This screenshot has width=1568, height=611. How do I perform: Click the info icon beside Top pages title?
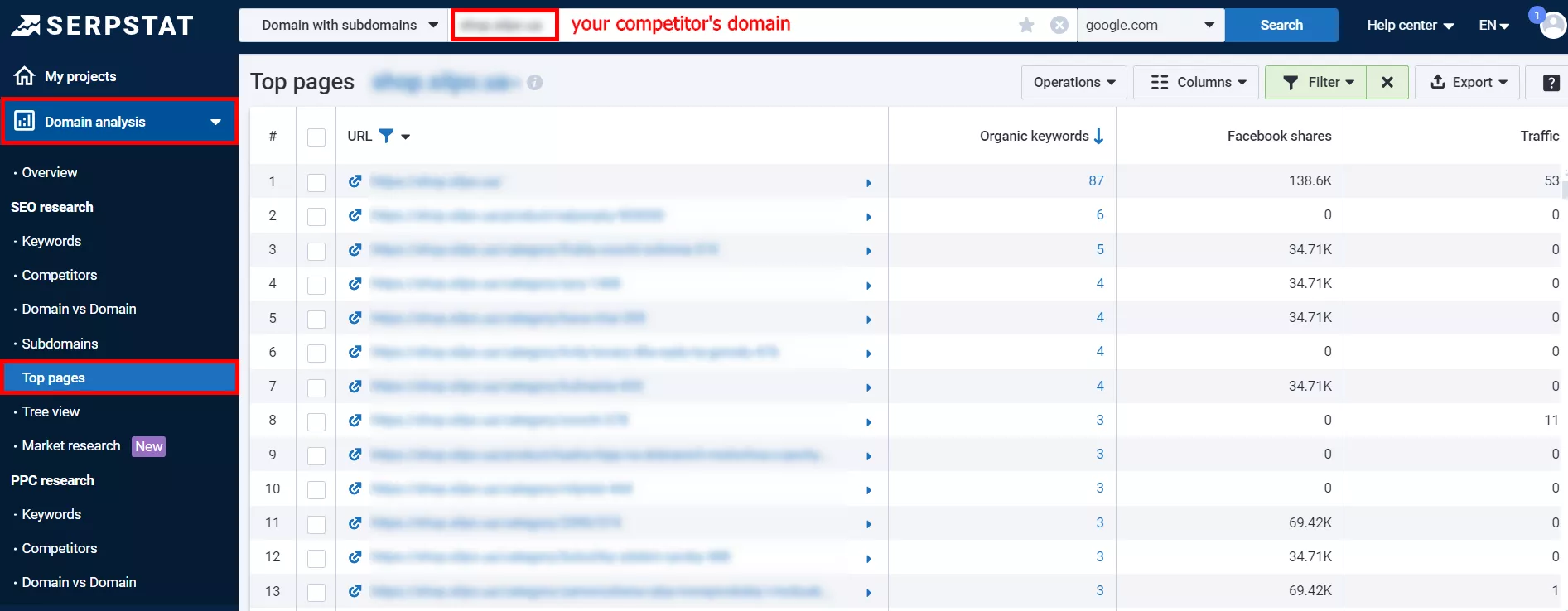tap(534, 82)
